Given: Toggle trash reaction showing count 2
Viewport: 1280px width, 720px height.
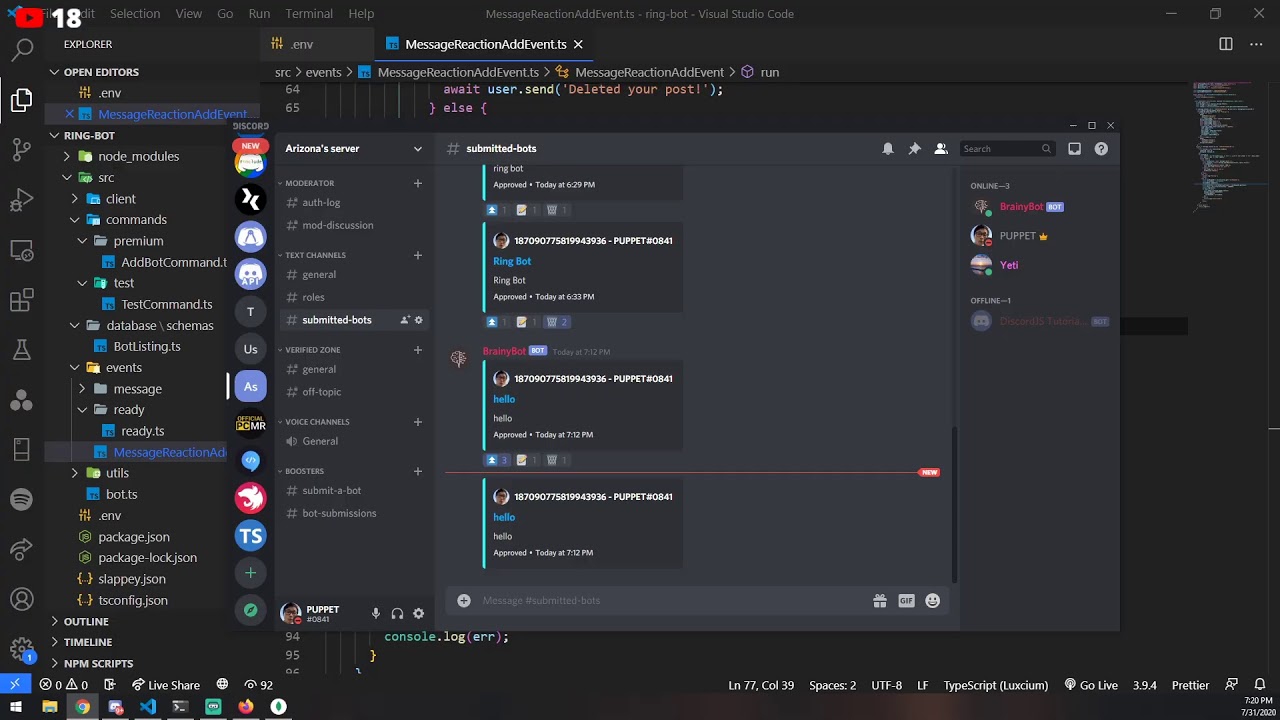Looking at the screenshot, I should (x=557, y=322).
